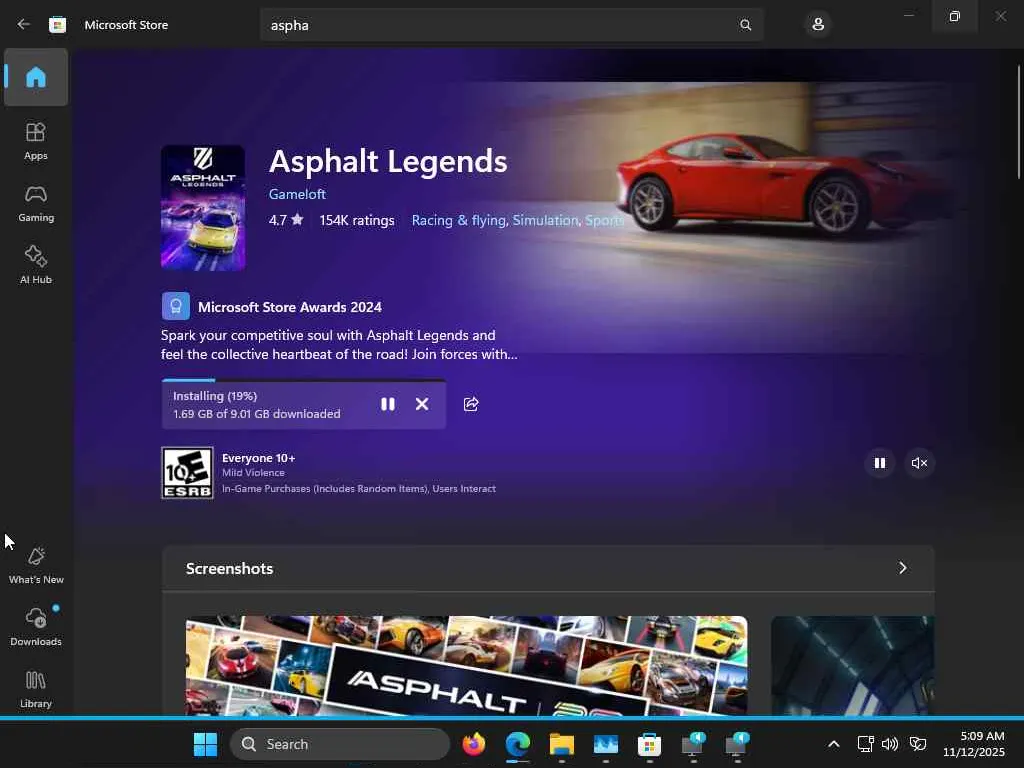The image size is (1024, 768).
Task: Expand Screenshots with the chevron arrow
Action: 903,568
